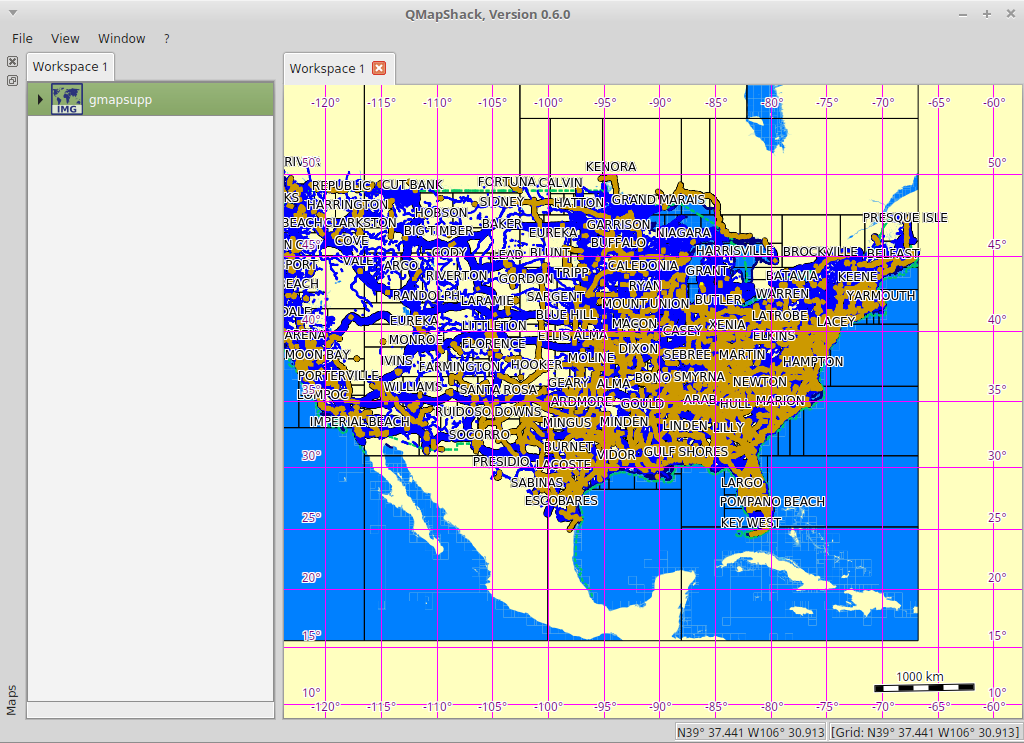This screenshot has width=1024, height=743.
Task: Click the LARGO map label
Action: [741, 482]
